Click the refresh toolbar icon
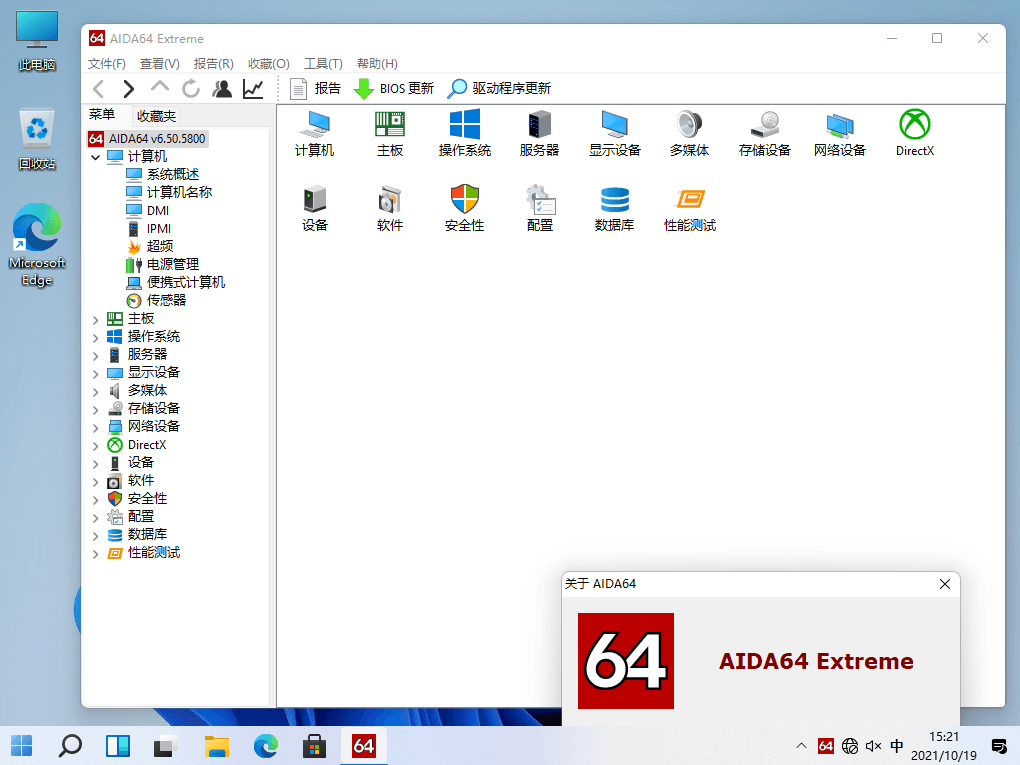1020x765 pixels. [191, 88]
